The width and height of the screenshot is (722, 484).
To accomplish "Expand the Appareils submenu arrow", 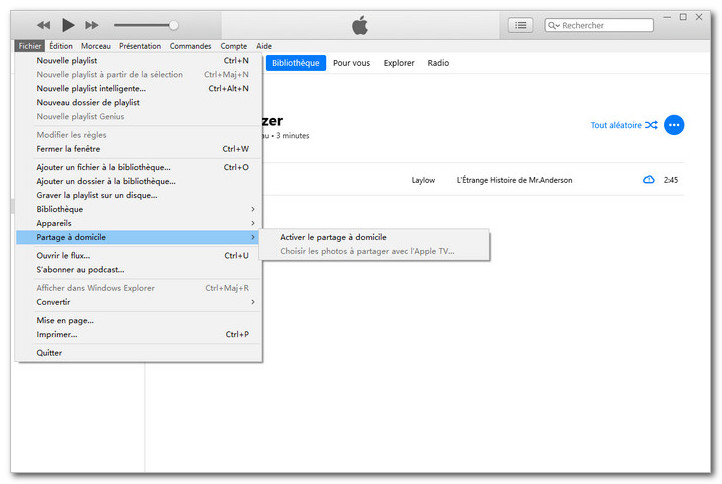I will tap(253, 223).
